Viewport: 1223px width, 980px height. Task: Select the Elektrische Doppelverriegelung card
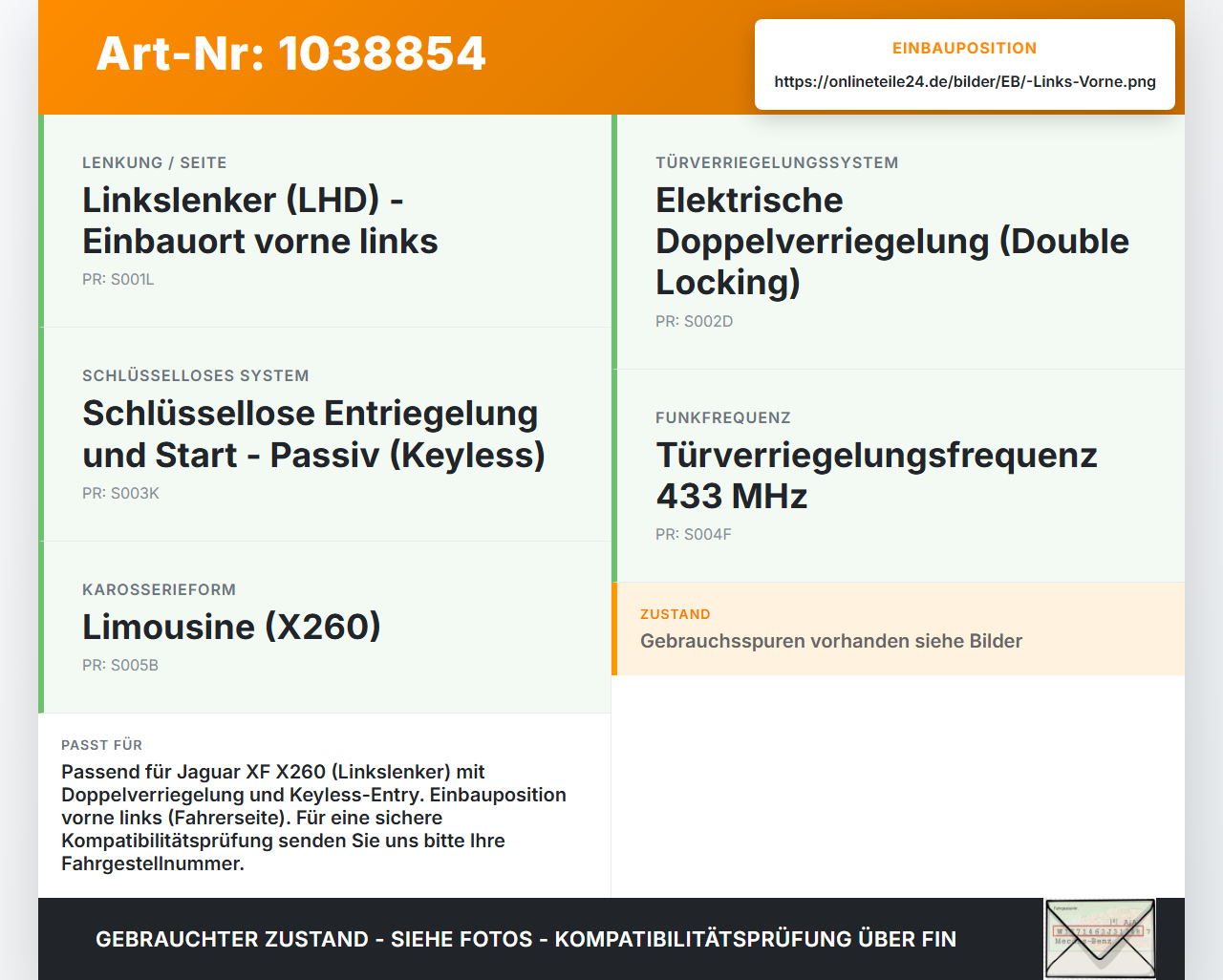898,242
